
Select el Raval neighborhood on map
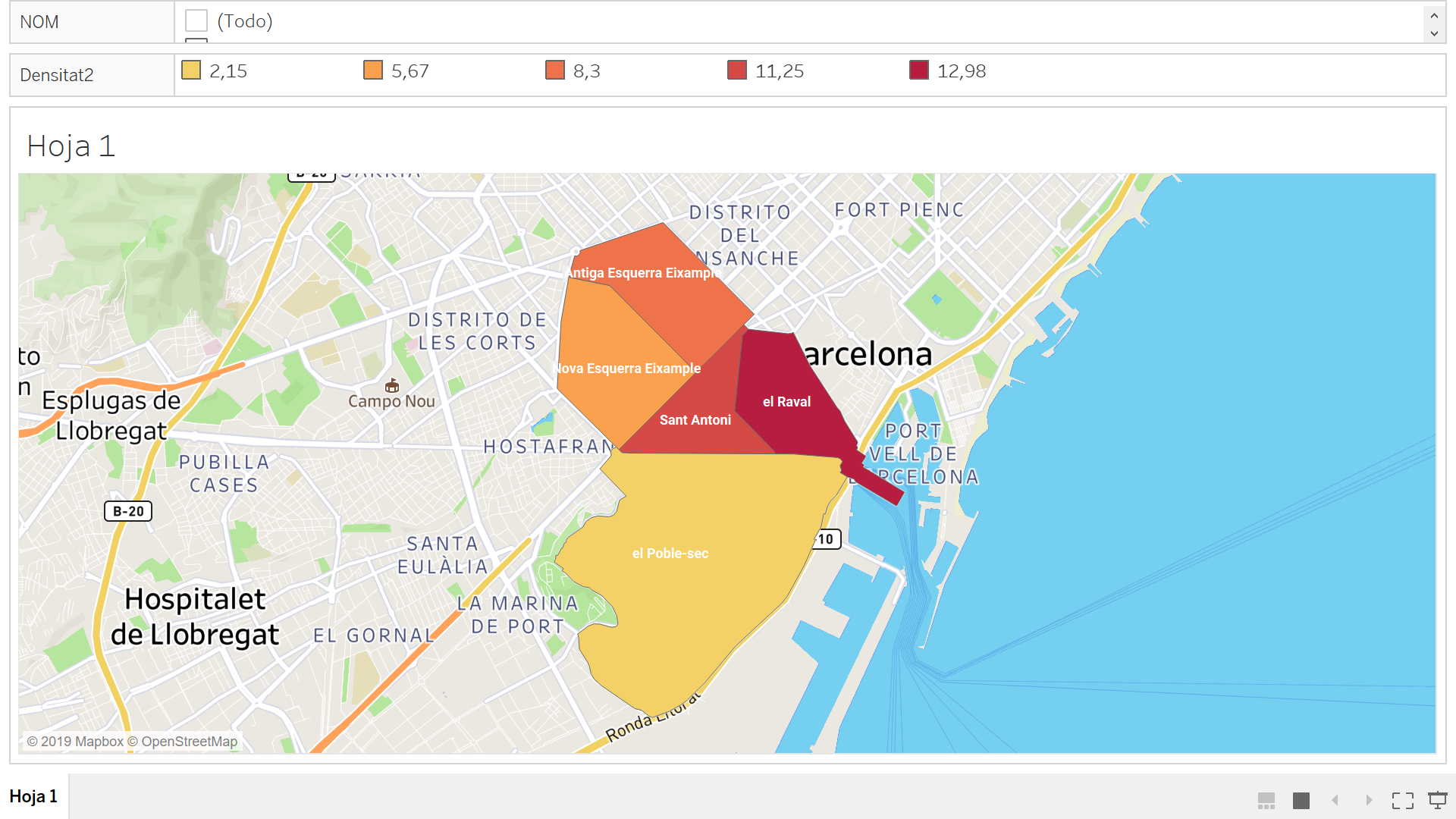[786, 402]
